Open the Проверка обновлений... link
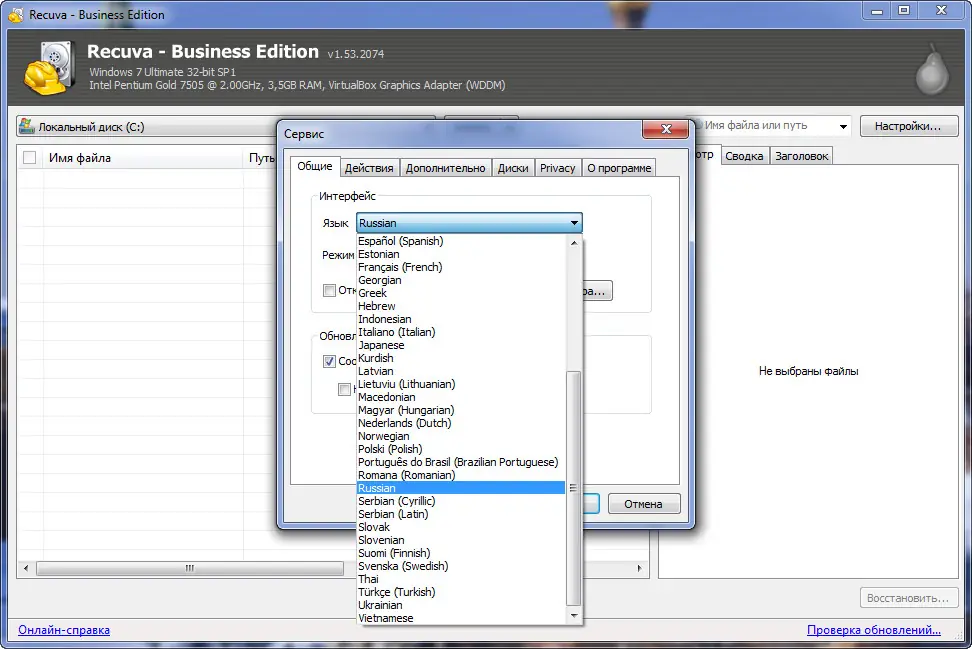Screen dimensions: 972x649 tap(873, 630)
